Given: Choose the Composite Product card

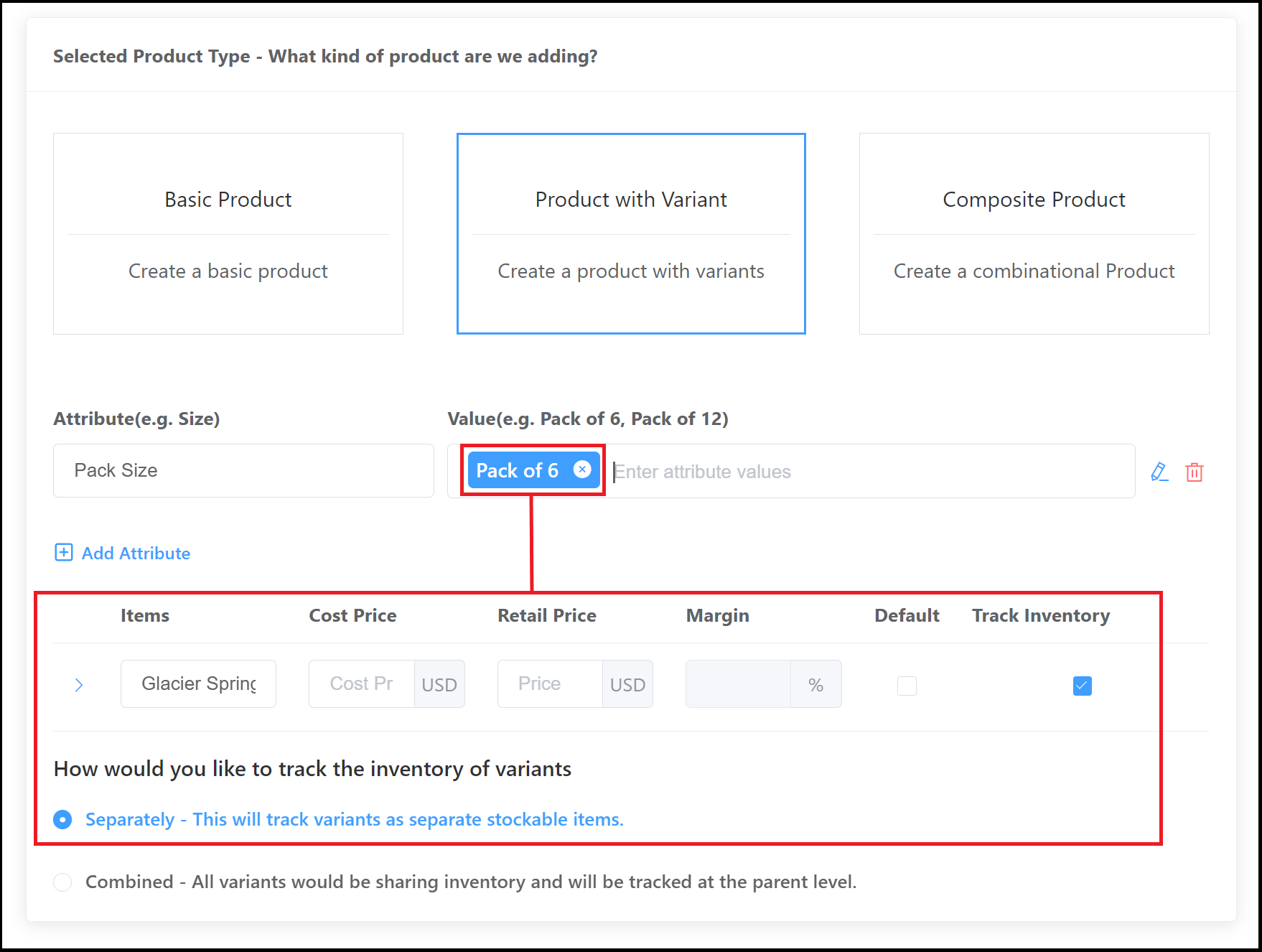Looking at the screenshot, I should pyautogui.click(x=1034, y=233).
